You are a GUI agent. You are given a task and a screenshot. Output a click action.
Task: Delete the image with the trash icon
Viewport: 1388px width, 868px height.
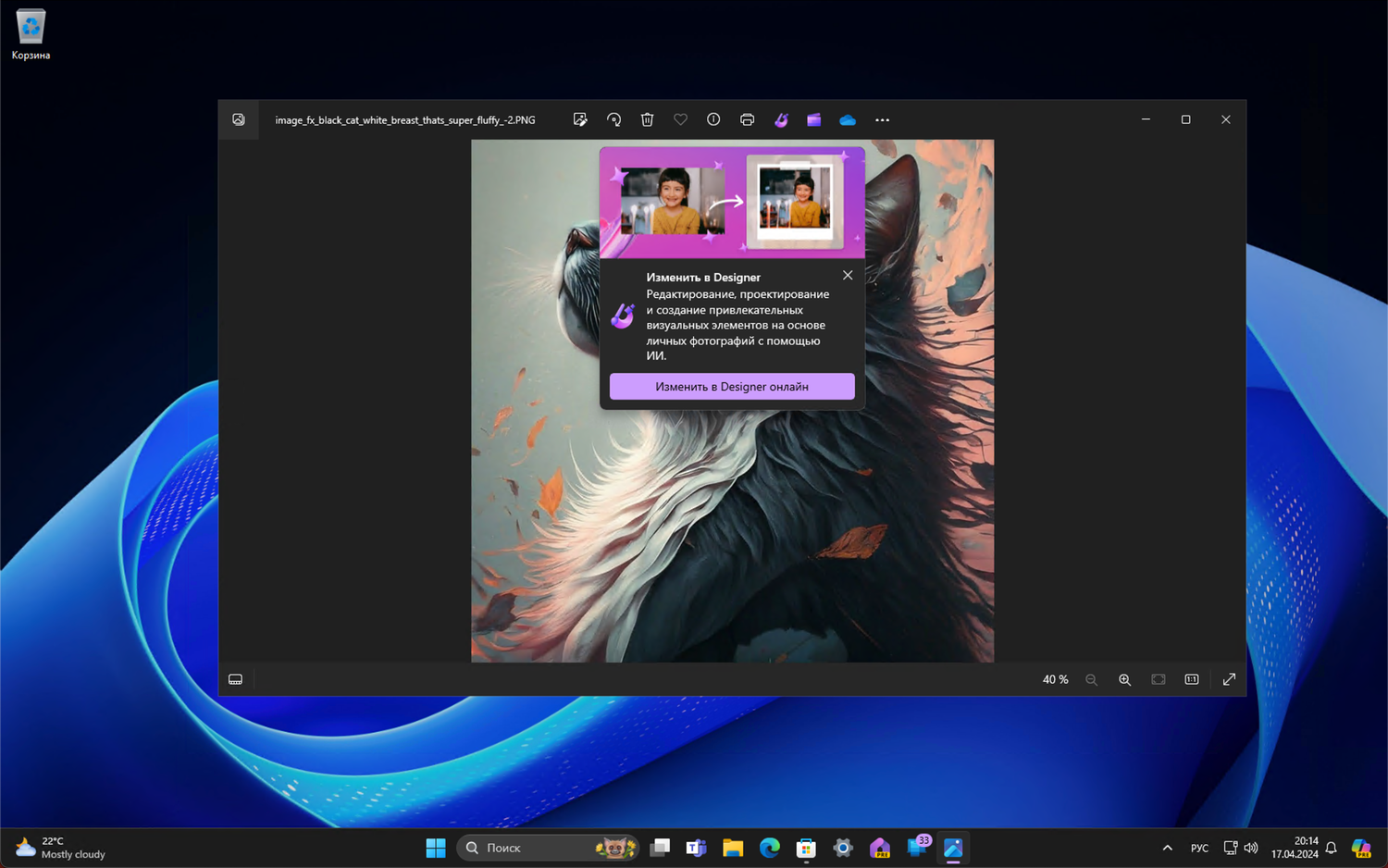pos(647,119)
